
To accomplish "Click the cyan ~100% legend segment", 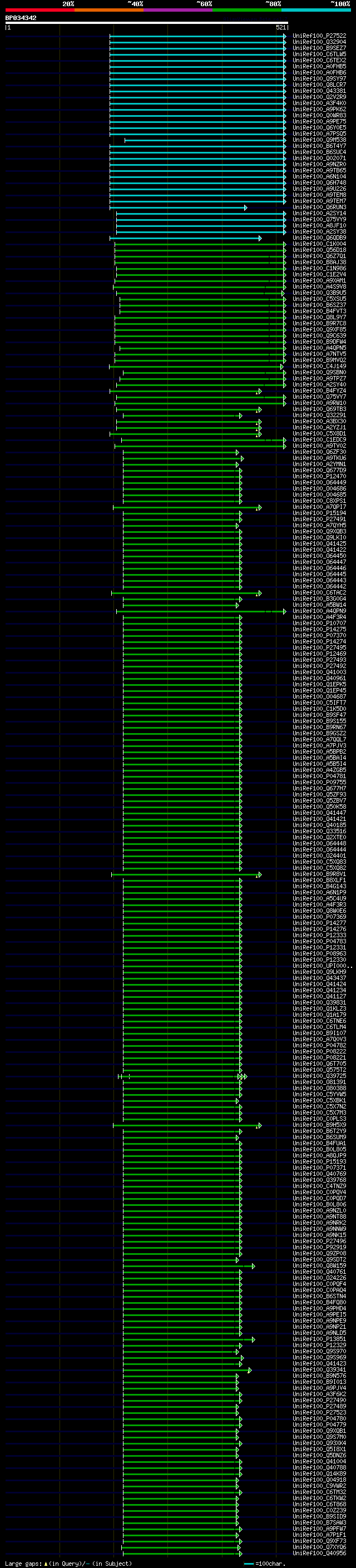I will coord(316,10).
